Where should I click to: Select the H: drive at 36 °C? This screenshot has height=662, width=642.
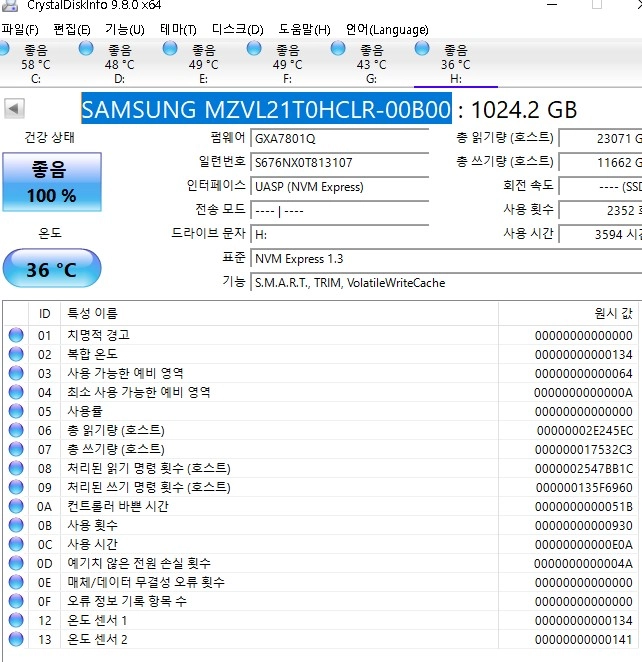[x=455, y=64]
